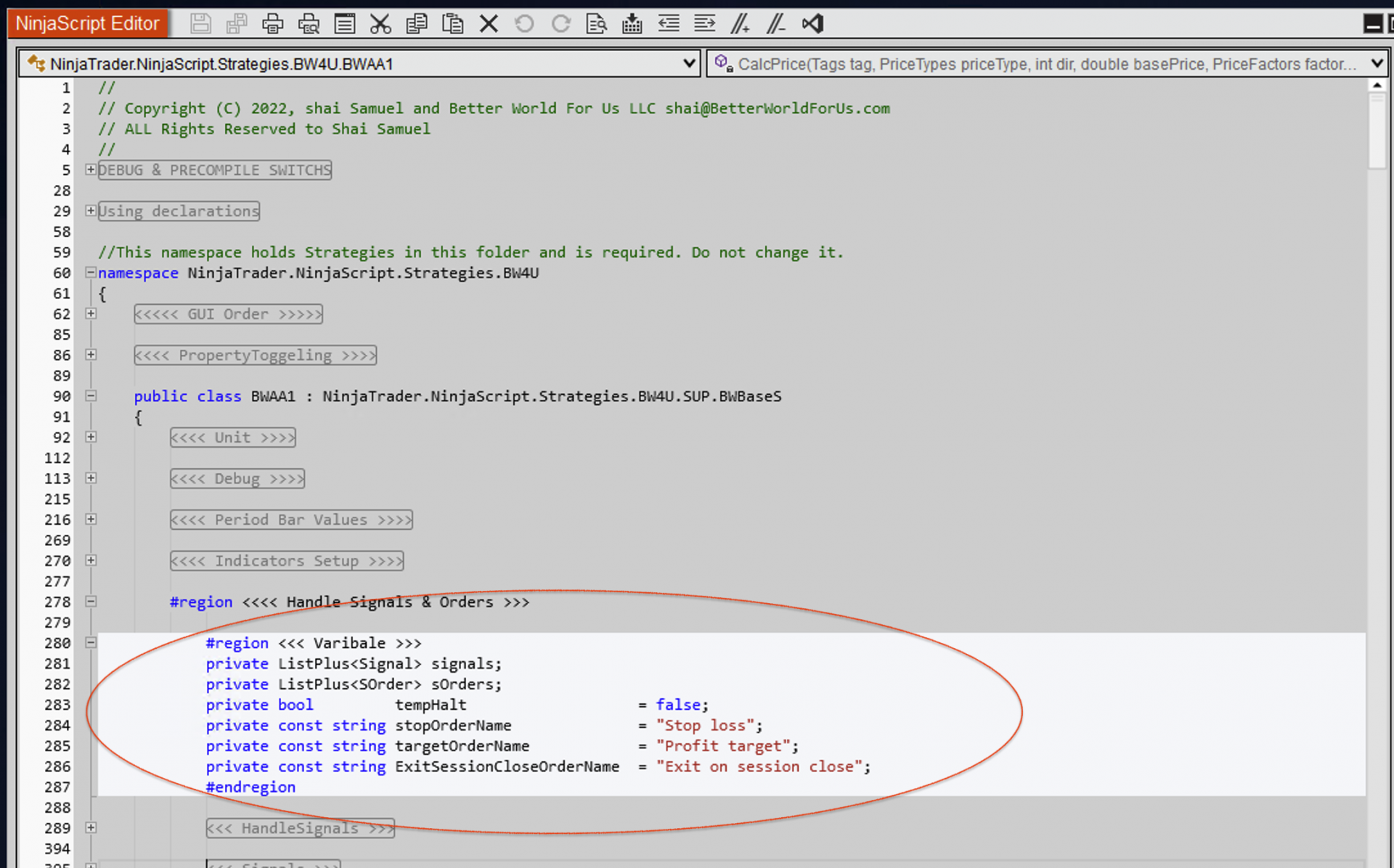
Task: Open the strategy class dropdown
Action: [688, 64]
